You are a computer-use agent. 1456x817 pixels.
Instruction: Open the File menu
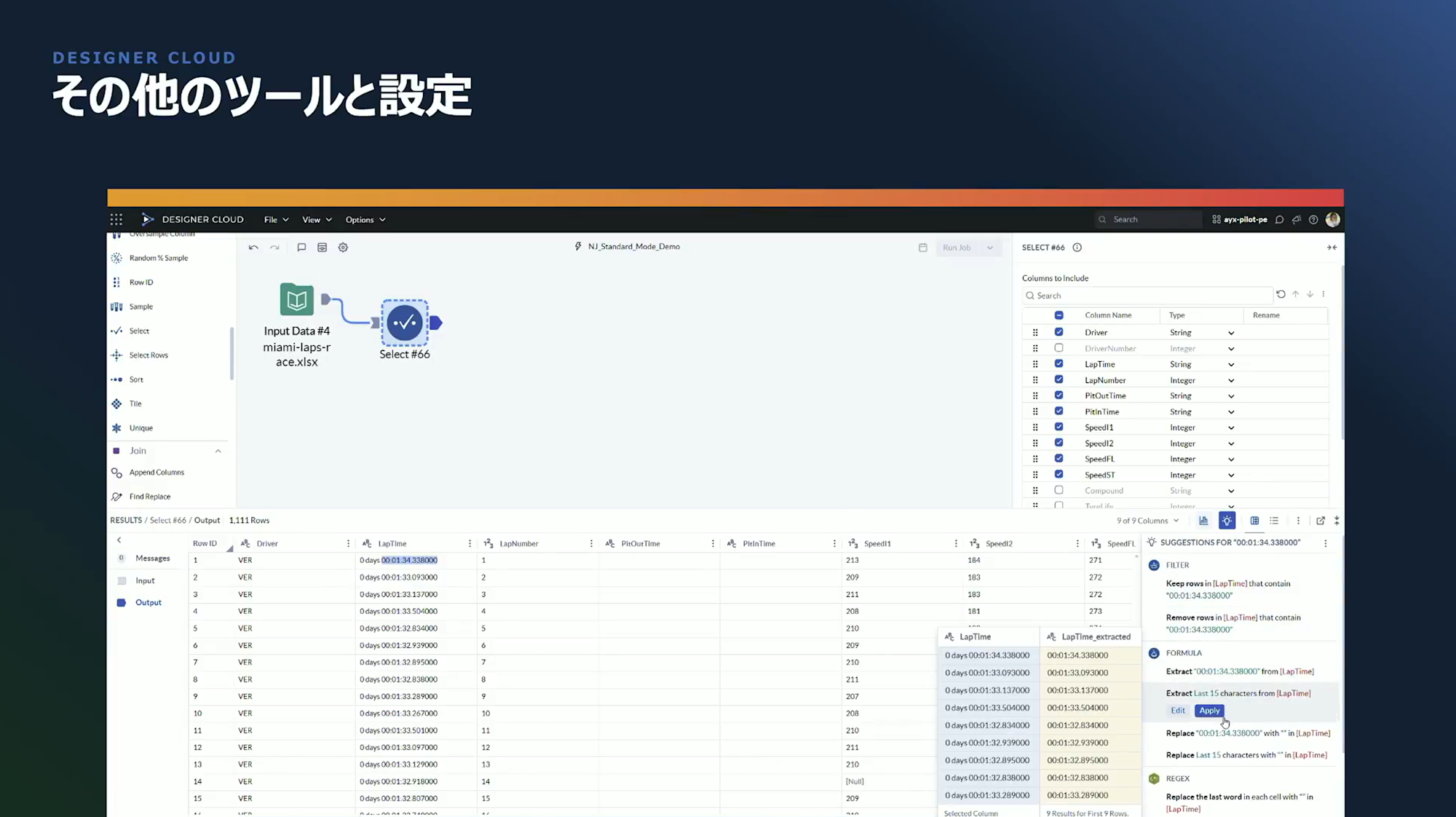276,220
